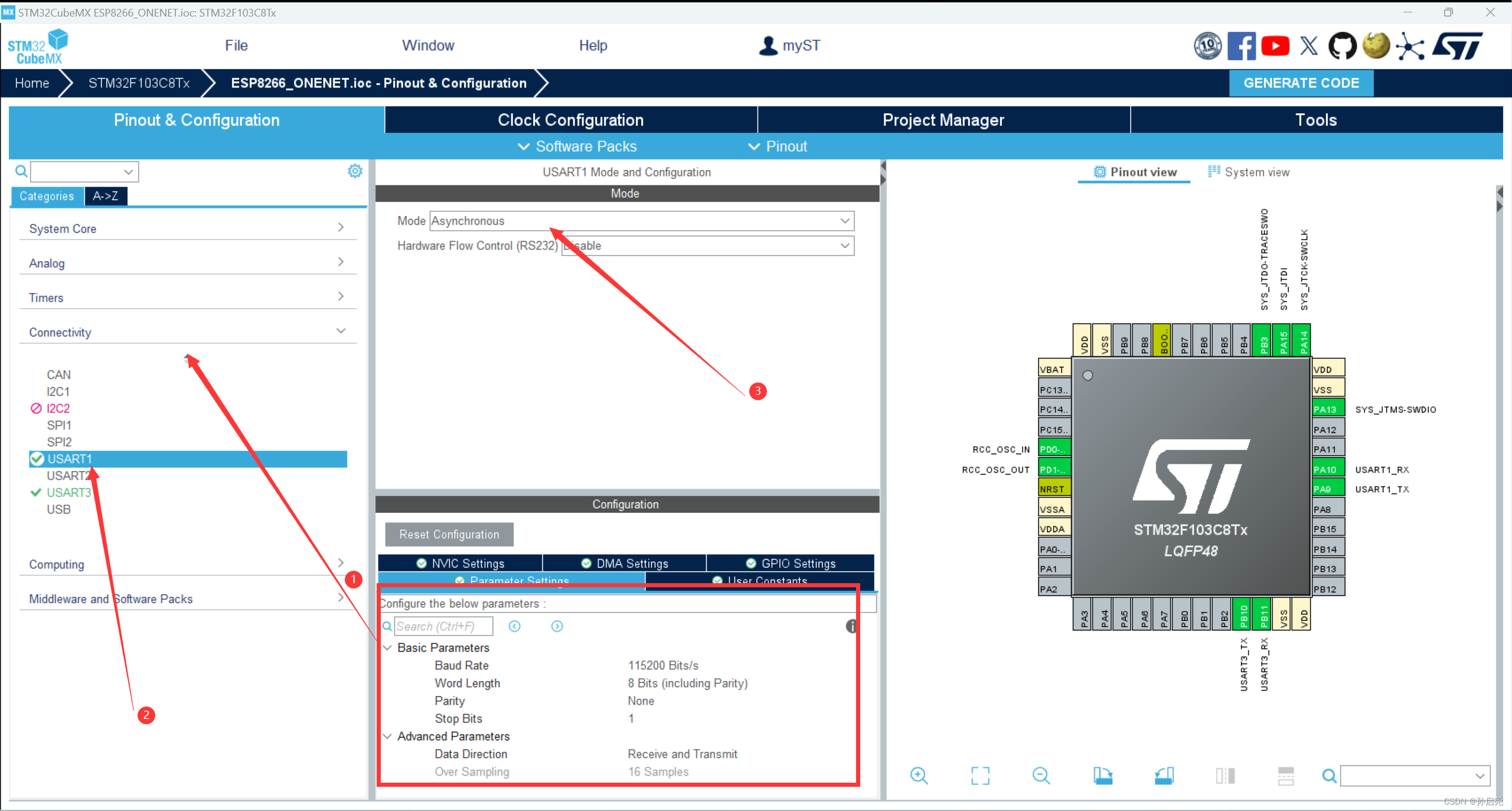Click the gear settings icon in categories panel
The height and width of the screenshot is (811, 1512).
(x=355, y=171)
